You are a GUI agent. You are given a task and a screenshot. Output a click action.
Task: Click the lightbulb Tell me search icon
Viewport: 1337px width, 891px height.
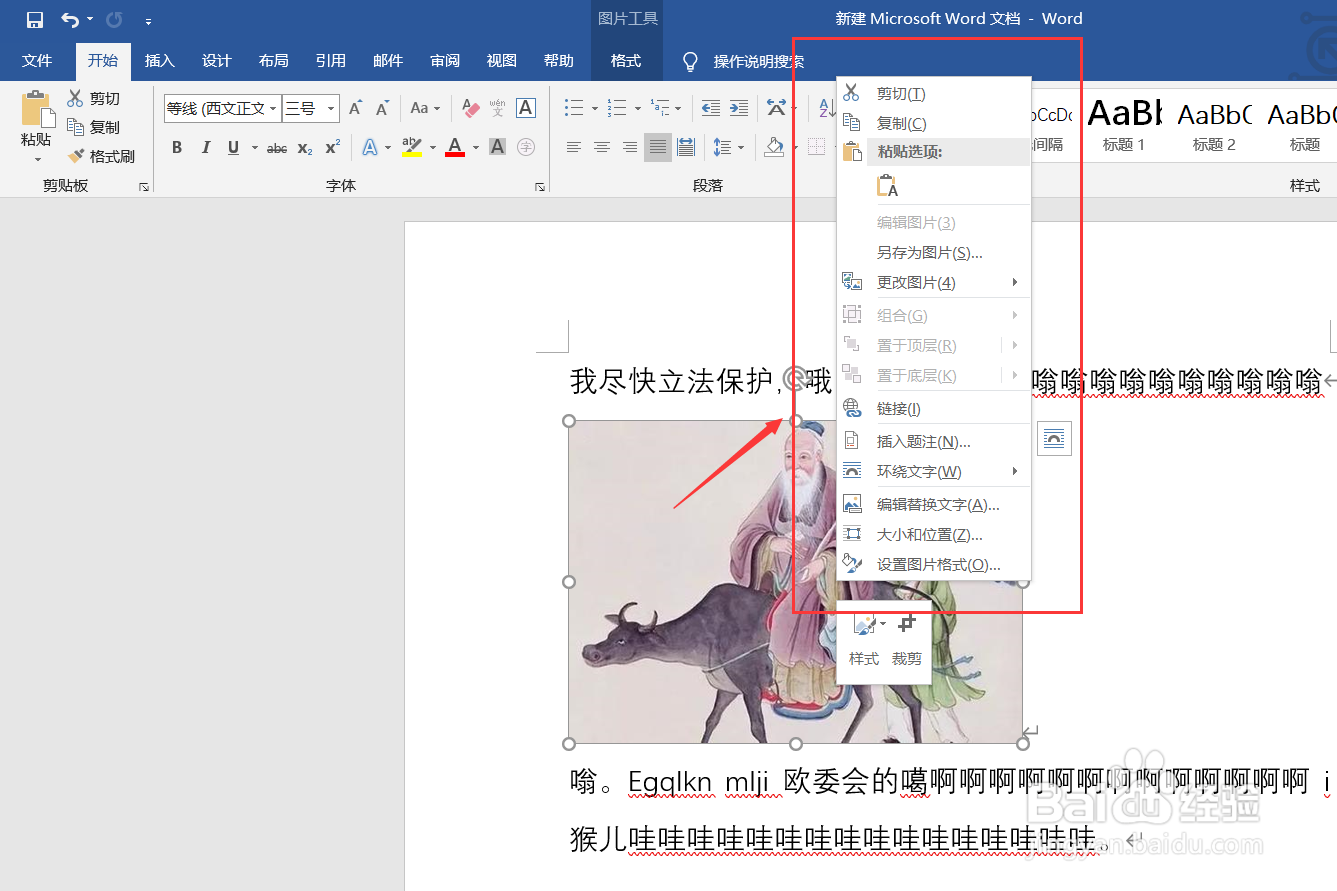click(690, 62)
